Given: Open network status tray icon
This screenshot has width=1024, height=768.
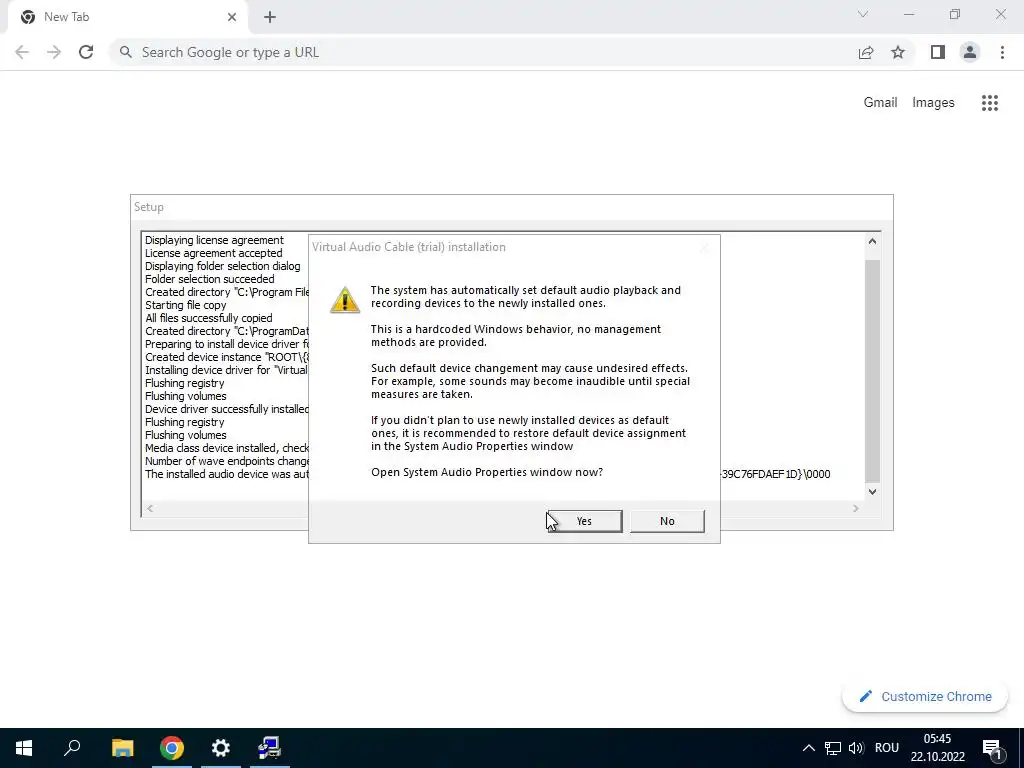Looking at the screenshot, I should (833, 748).
